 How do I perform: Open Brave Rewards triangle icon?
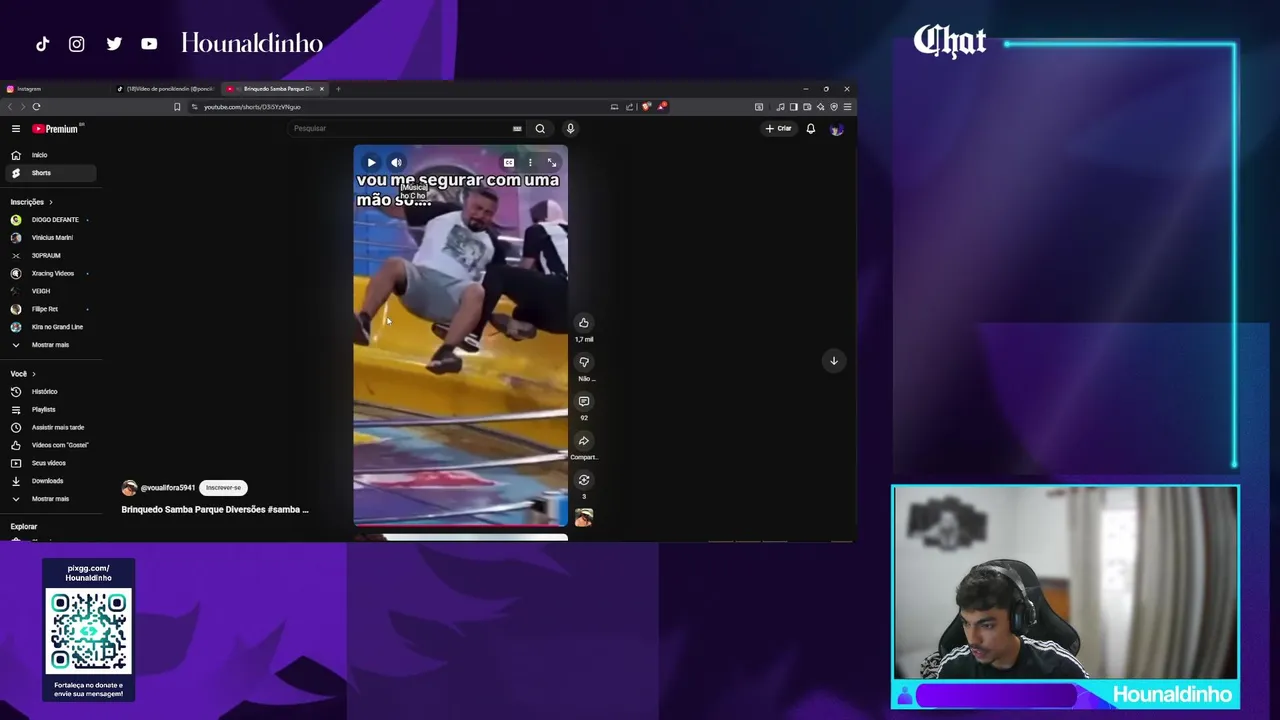[x=661, y=107]
